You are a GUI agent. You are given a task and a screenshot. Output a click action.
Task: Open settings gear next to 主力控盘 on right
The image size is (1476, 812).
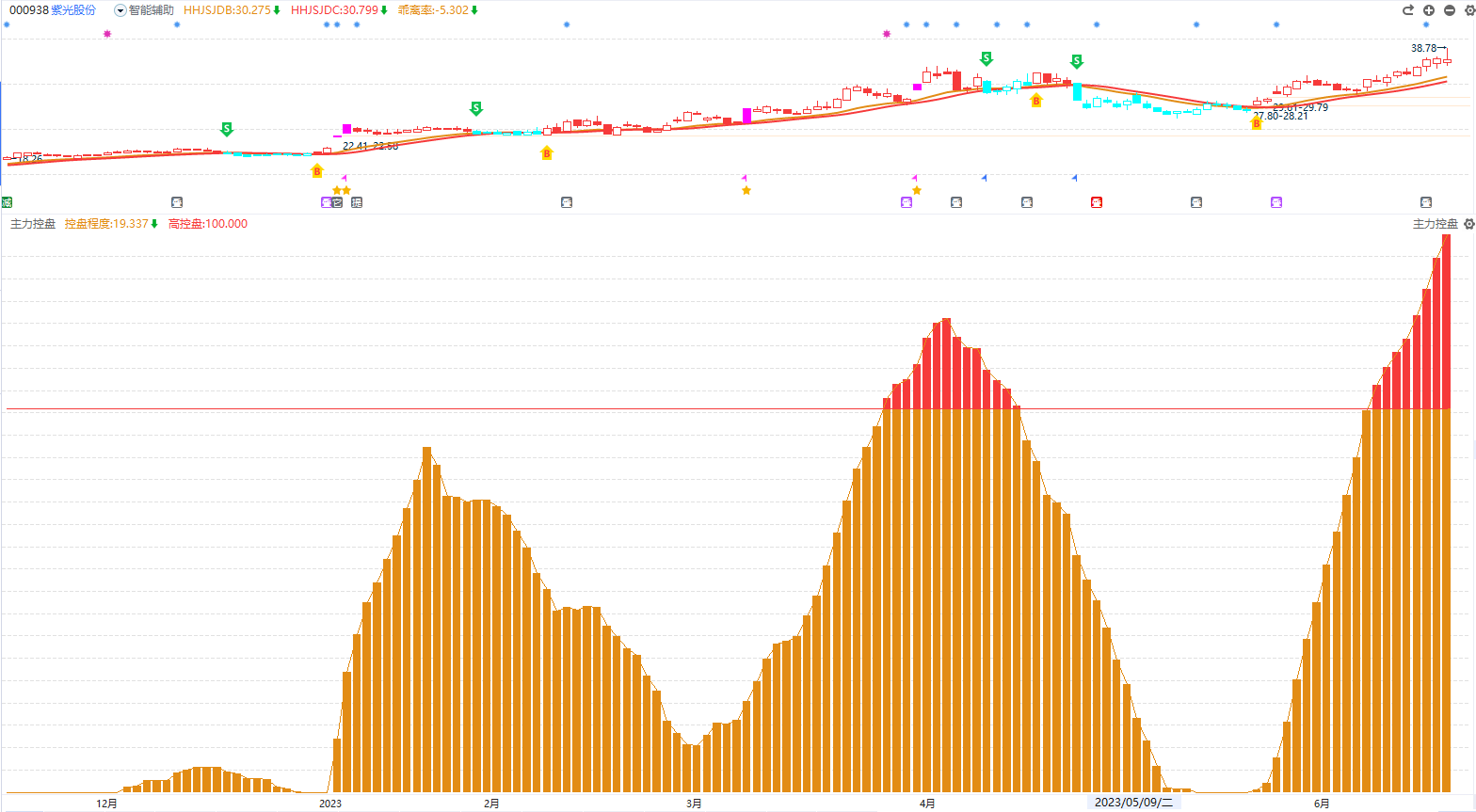1468,224
